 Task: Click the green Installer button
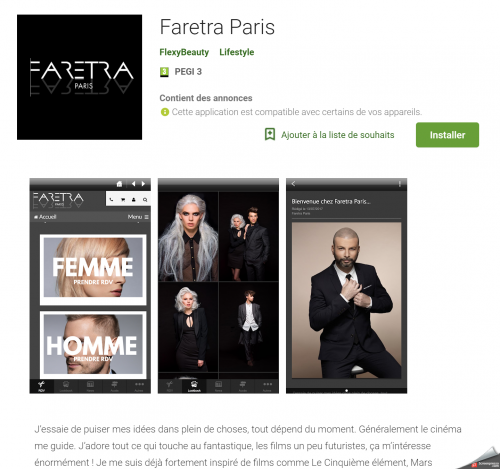(x=447, y=135)
